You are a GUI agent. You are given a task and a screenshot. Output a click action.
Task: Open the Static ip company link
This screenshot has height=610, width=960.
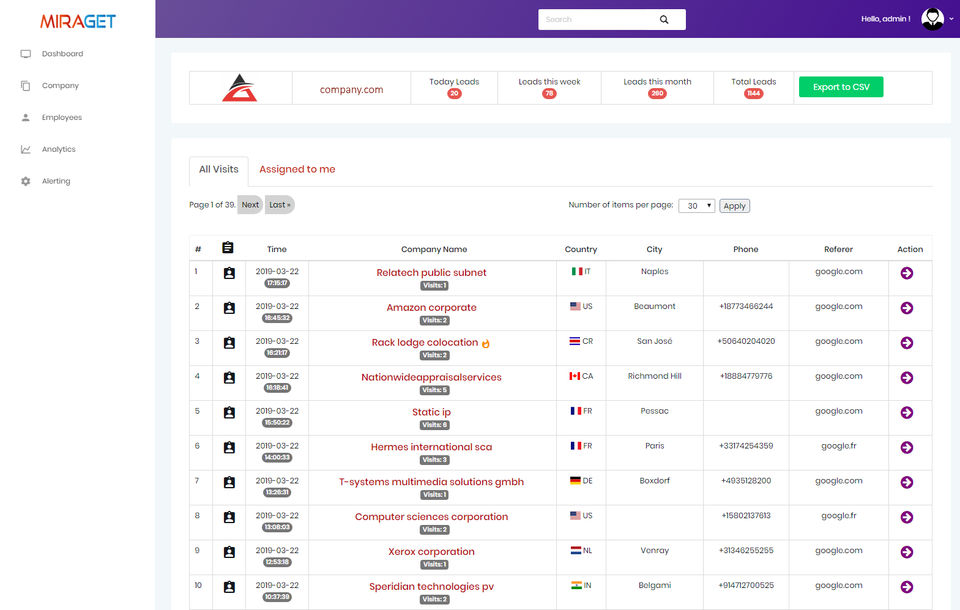(431, 412)
